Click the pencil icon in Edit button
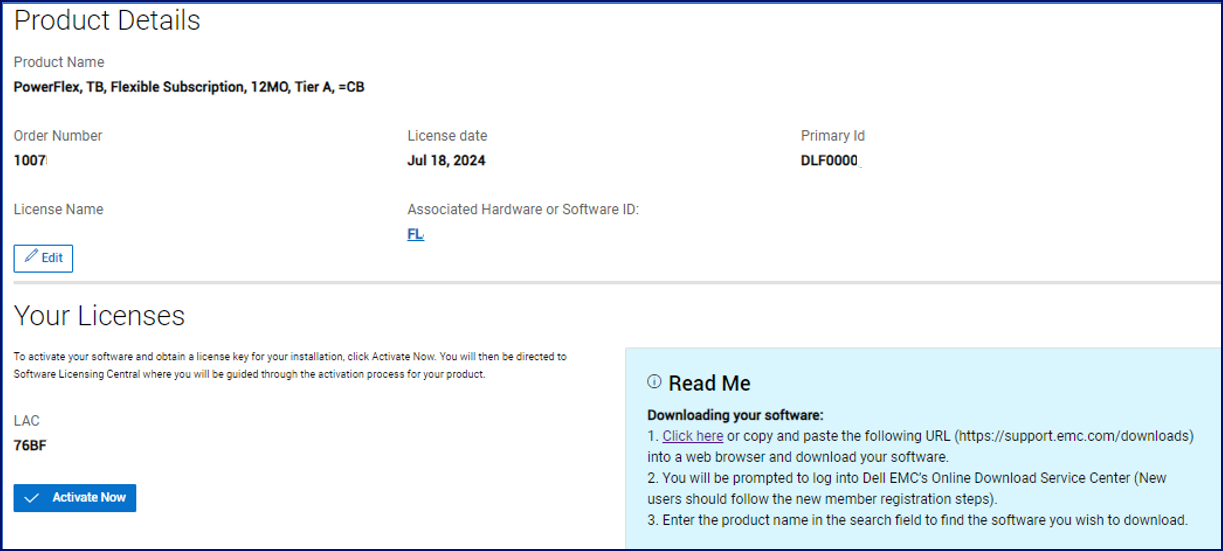 pos(30,257)
